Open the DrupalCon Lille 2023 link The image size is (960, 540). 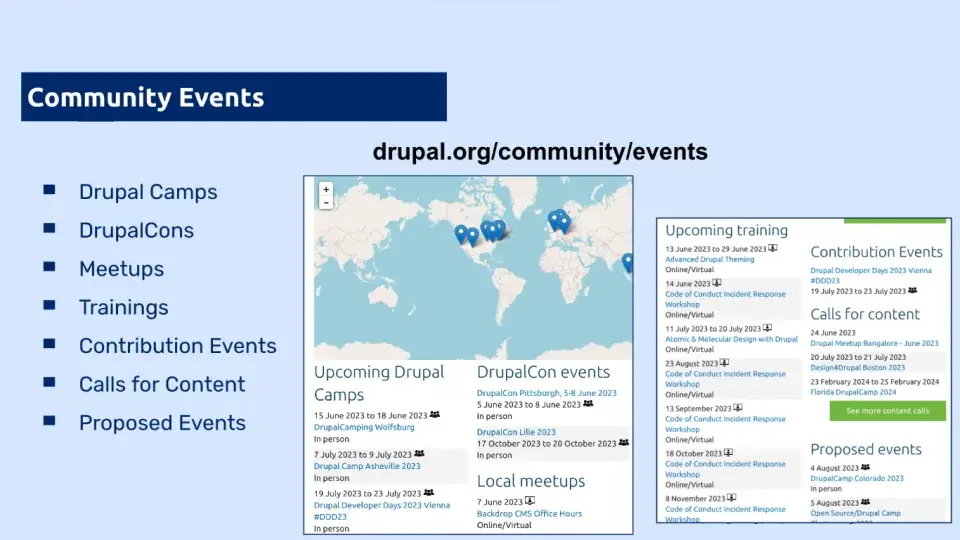[x=516, y=432]
